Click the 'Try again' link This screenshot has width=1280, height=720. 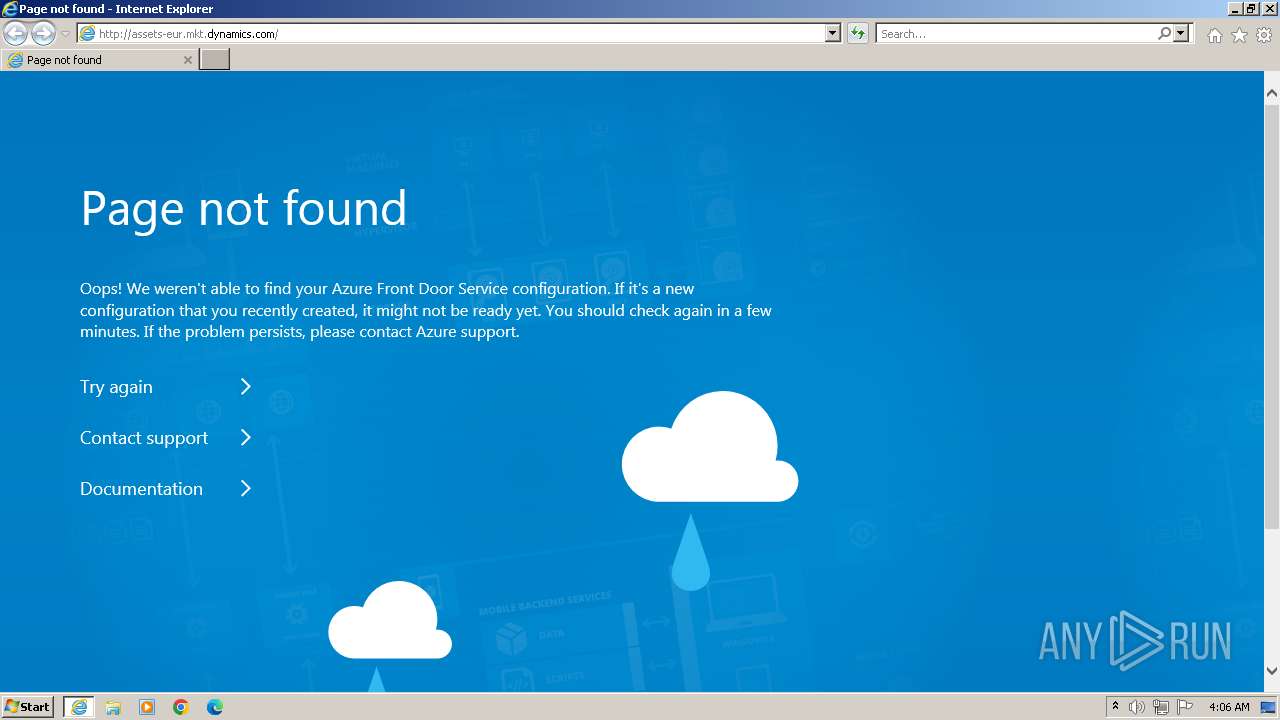(x=116, y=387)
